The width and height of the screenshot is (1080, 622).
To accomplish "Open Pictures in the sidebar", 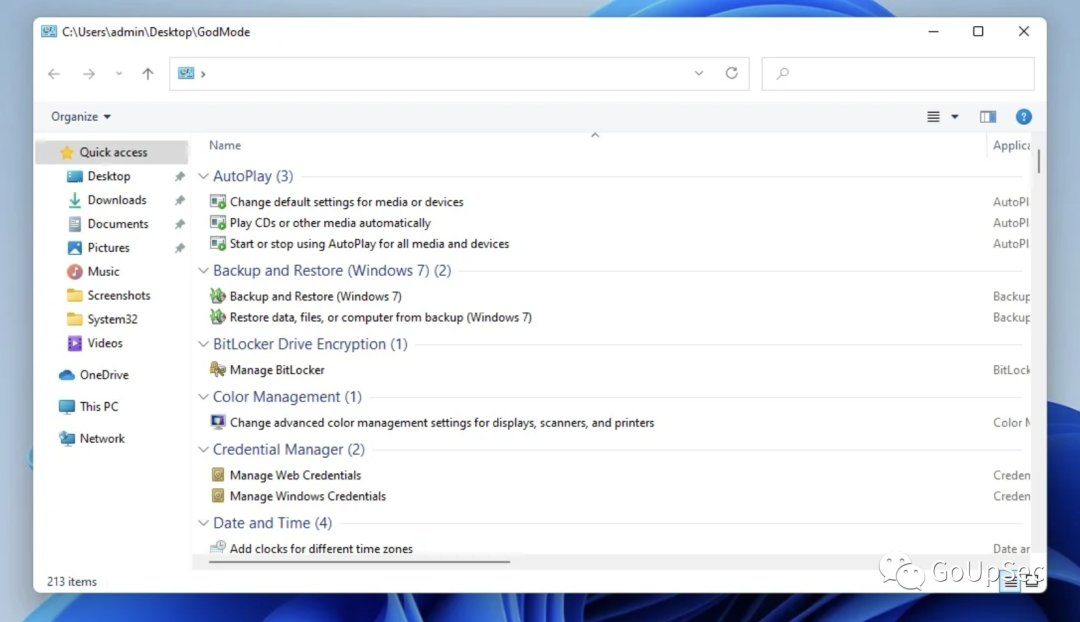I will pyautogui.click(x=108, y=247).
